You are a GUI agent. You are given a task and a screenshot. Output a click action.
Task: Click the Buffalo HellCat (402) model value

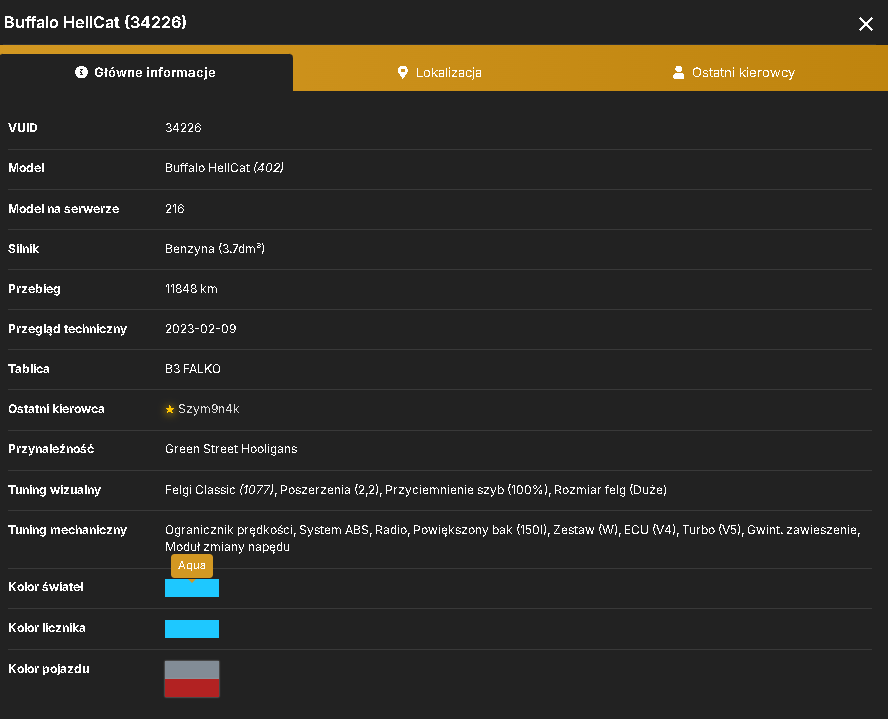[224, 168]
